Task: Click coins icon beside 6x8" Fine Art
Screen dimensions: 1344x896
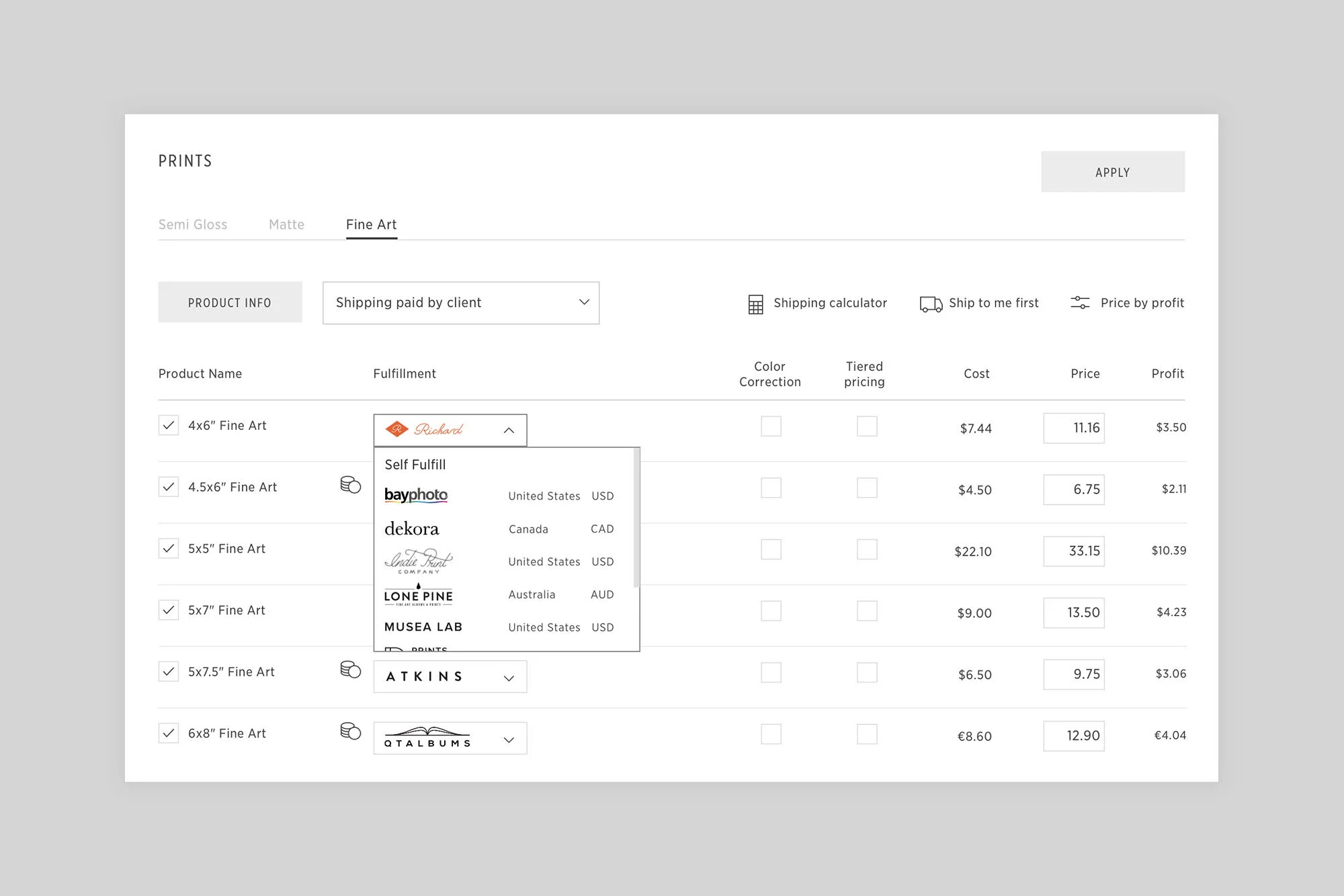Action: pos(351,731)
